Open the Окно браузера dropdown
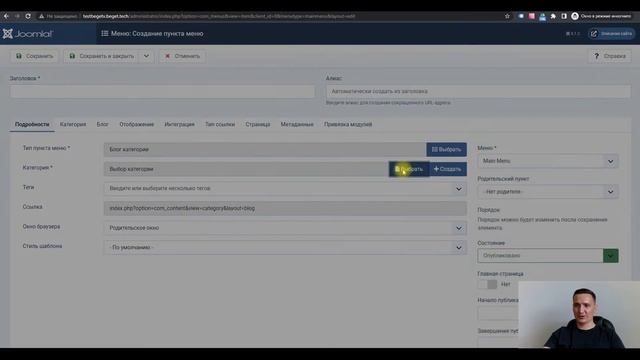The height and width of the screenshot is (360, 640). click(x=285, y=228)
